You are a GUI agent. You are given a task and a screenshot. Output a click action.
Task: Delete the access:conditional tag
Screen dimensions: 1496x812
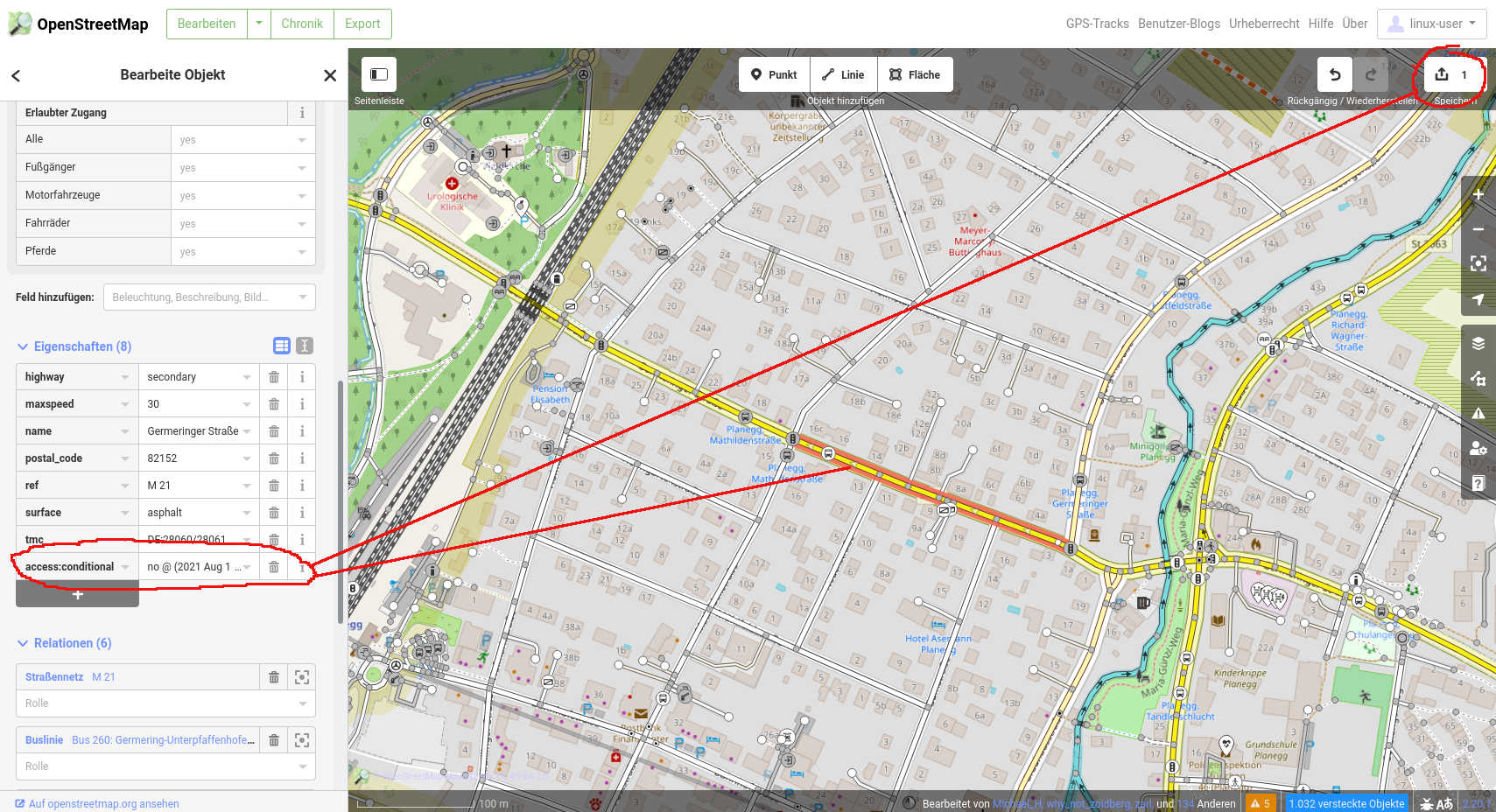pos(274,567)
